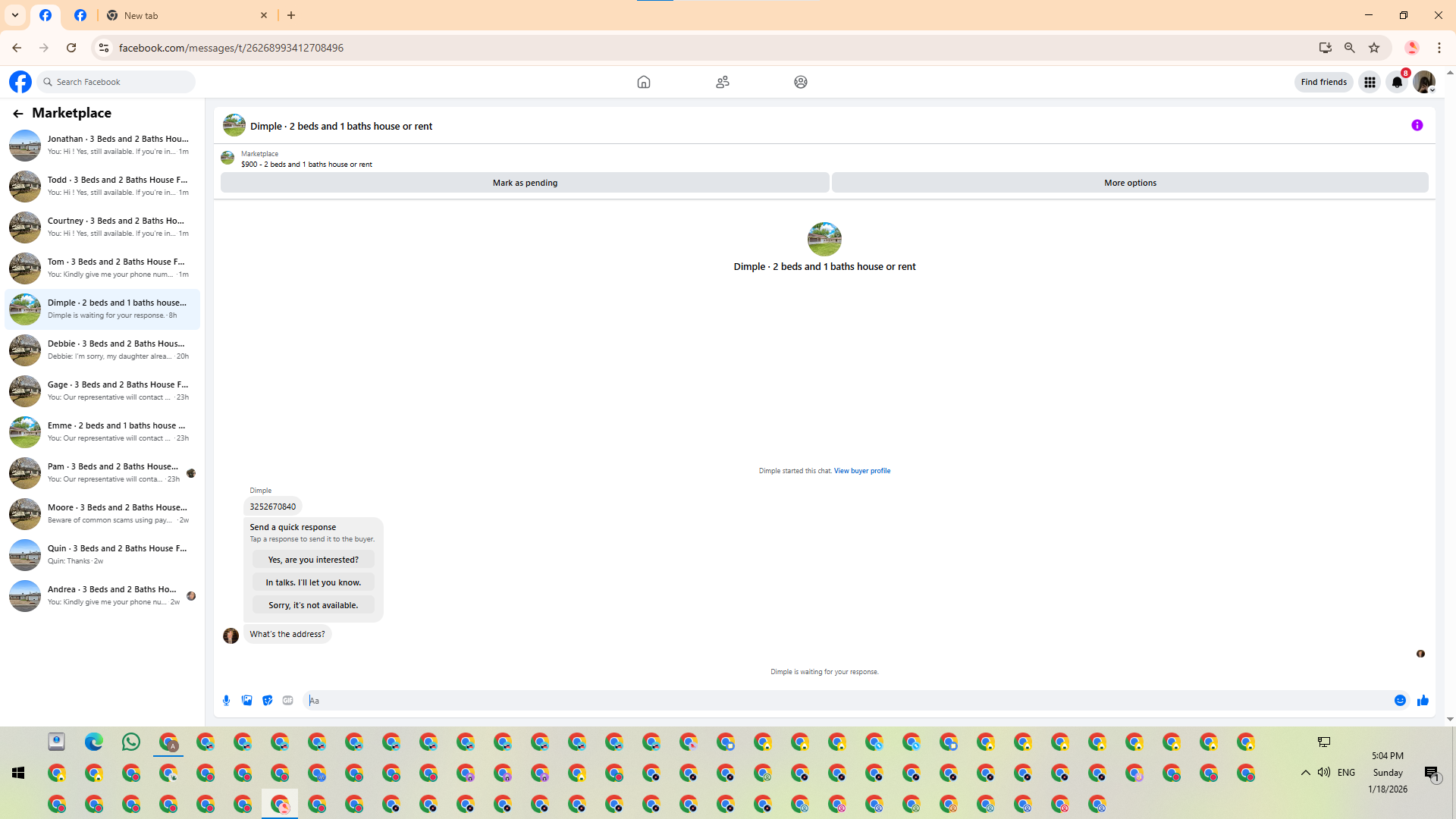Switch to the New tab browser tab
The width and height of the screenshot is (1456, 819).
coord(182,15)
